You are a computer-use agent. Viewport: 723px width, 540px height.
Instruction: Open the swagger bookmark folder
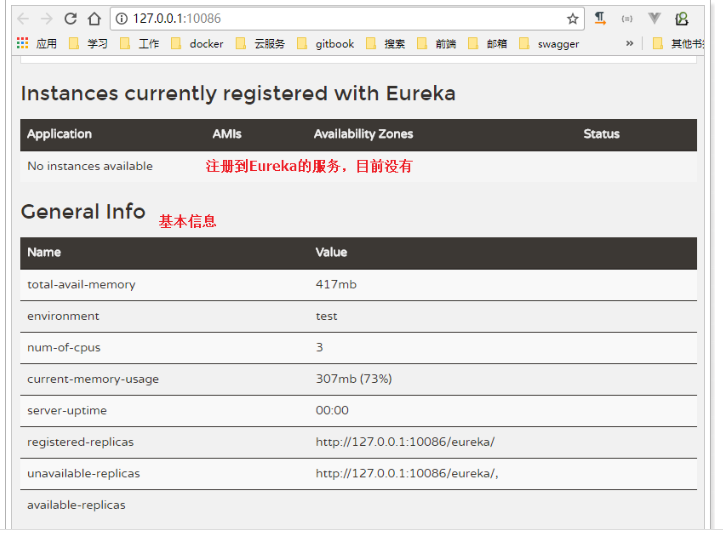[x=549, y=44]
